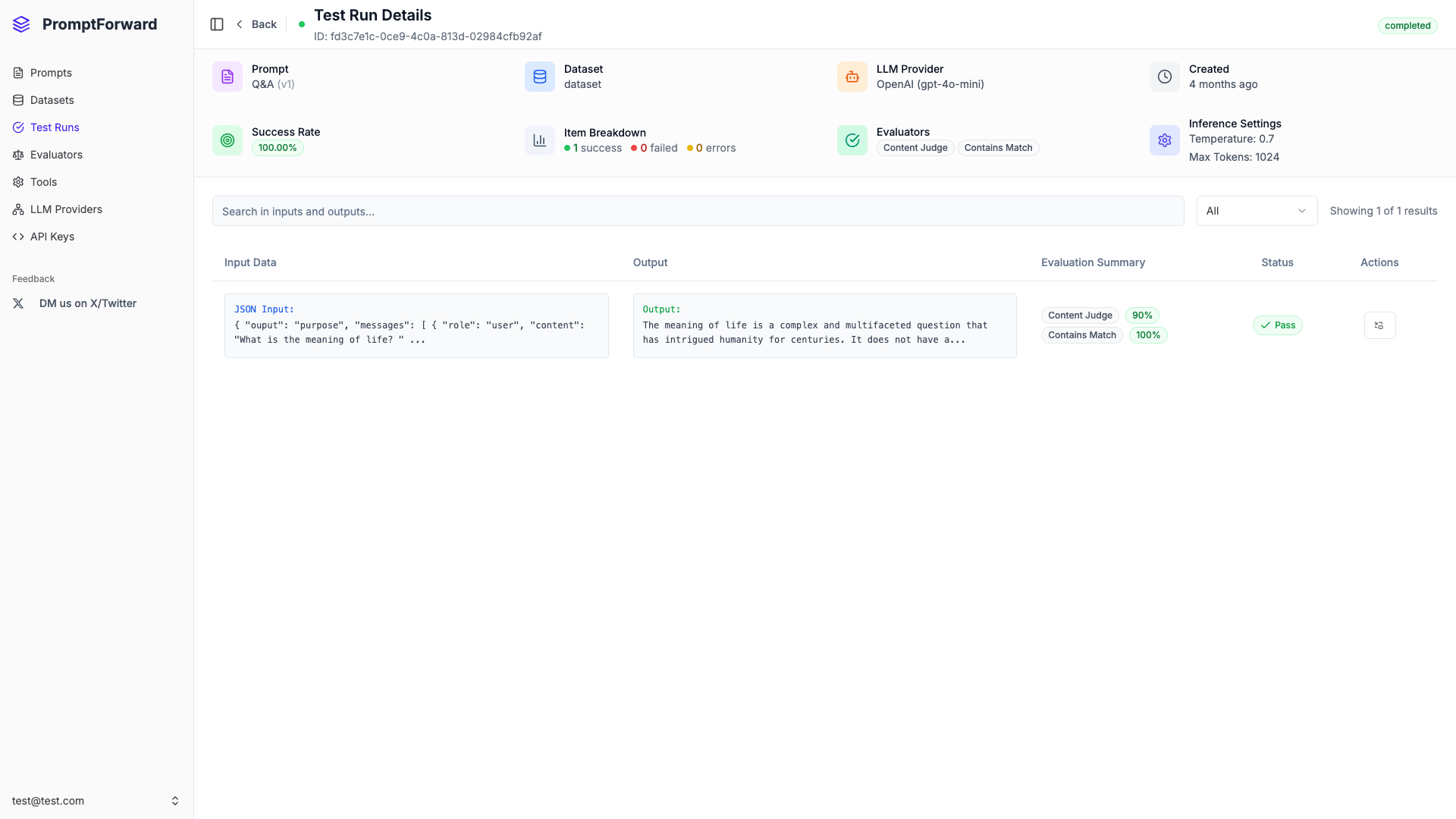Click the Back navigation button
This screenshot has width=1456, height=819.
coord(256,24)
